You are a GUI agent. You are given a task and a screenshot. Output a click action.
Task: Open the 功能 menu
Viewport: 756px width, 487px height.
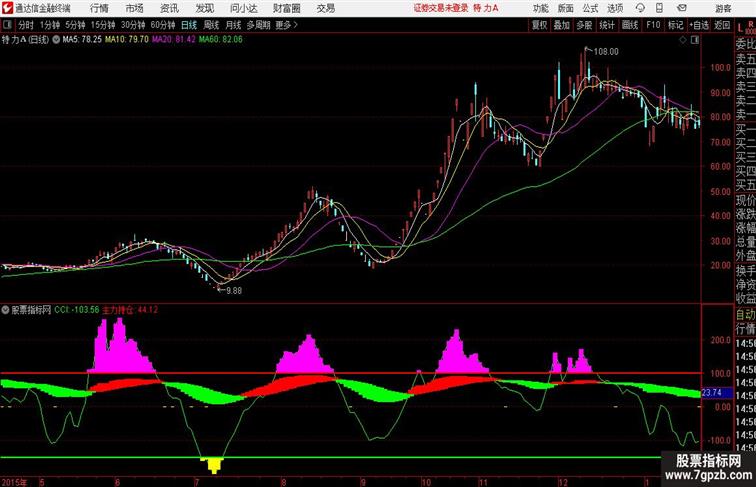click(x=541, y=8)
